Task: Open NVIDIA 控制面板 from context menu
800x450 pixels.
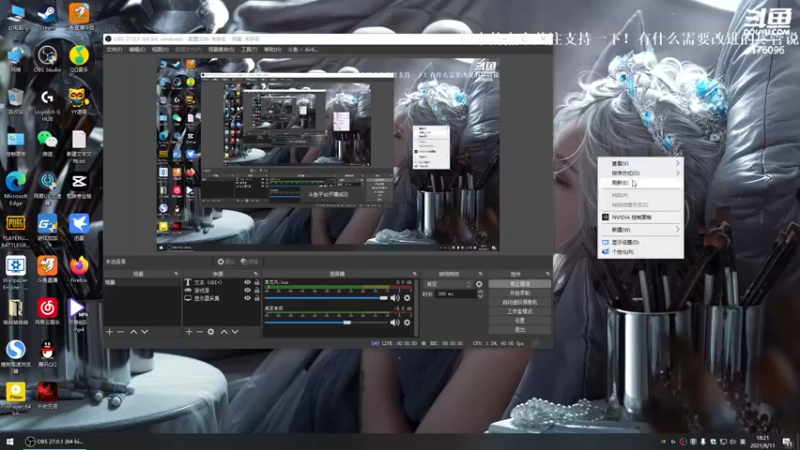Action: (x=640, y=217)
